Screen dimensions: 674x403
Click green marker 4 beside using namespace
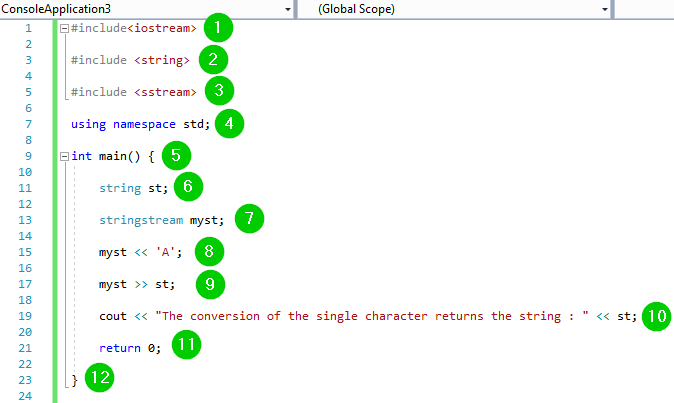pos(229,124)
